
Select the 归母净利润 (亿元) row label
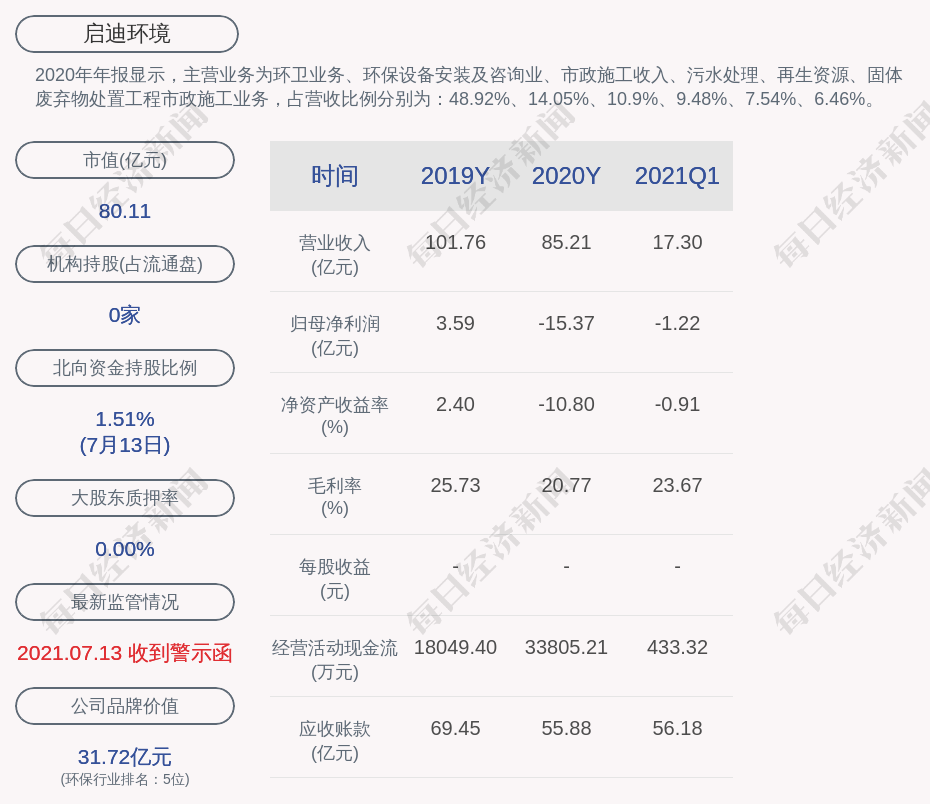click(335, 336)
